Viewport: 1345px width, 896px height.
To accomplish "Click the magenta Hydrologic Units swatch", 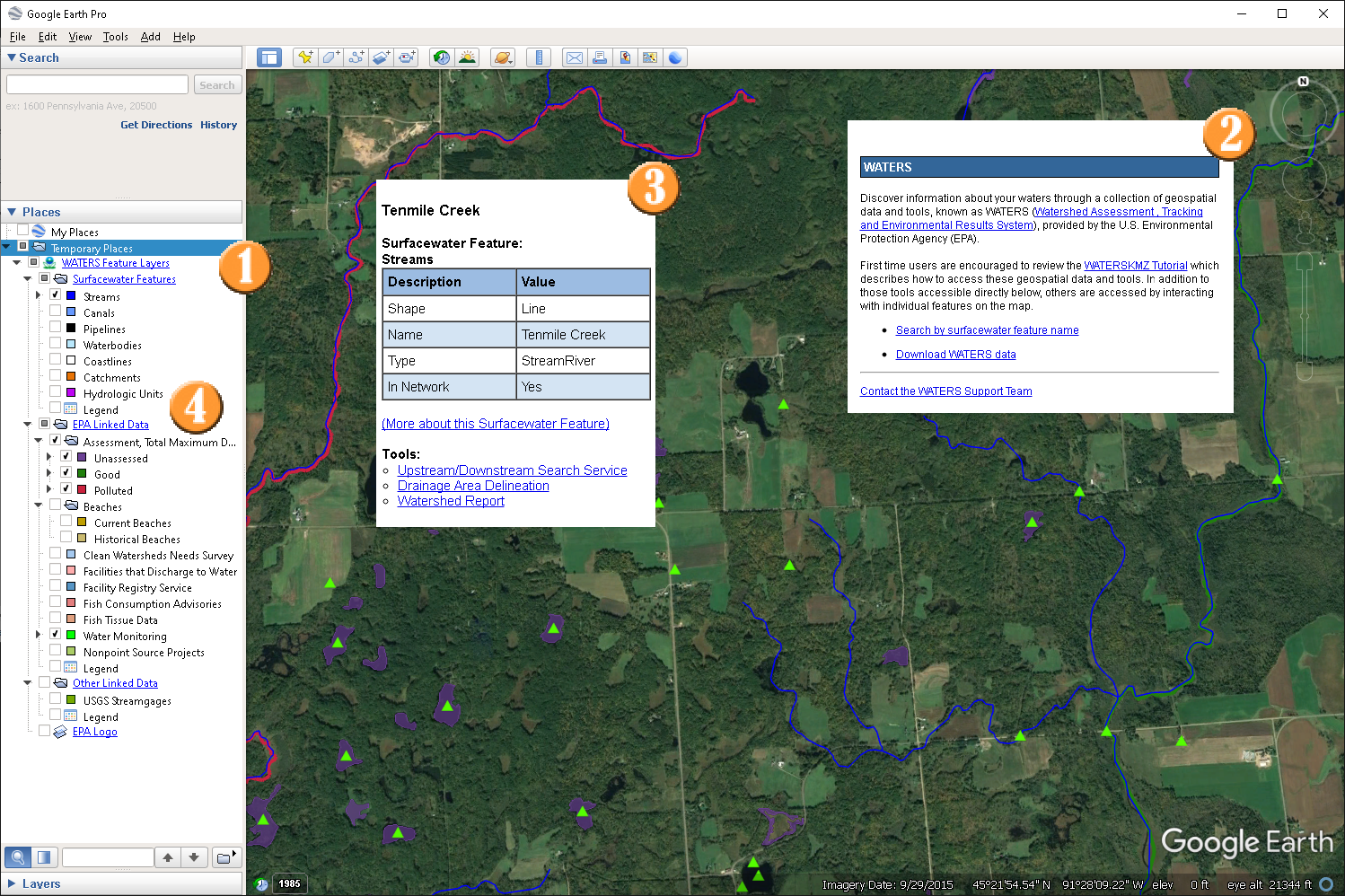I will (71, 392).
